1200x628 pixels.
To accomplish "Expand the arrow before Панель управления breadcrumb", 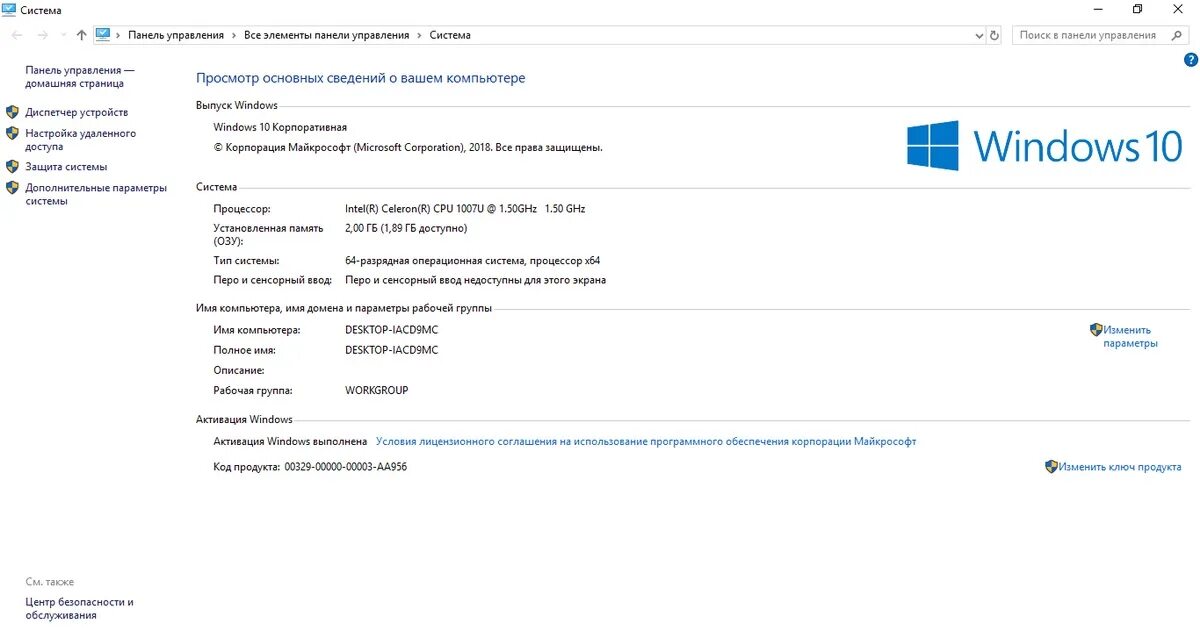I will 118,35.
